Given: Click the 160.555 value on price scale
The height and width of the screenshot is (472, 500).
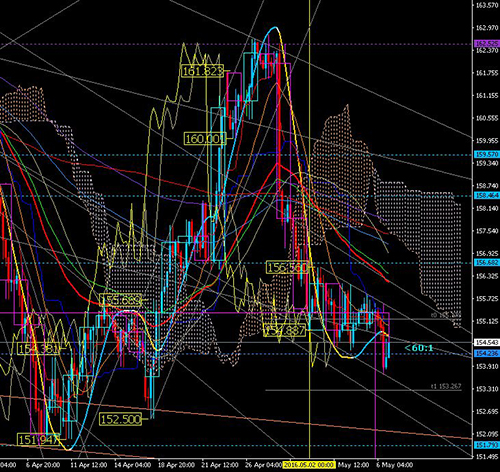Looking at the screenshot, I should pos(487,118).
